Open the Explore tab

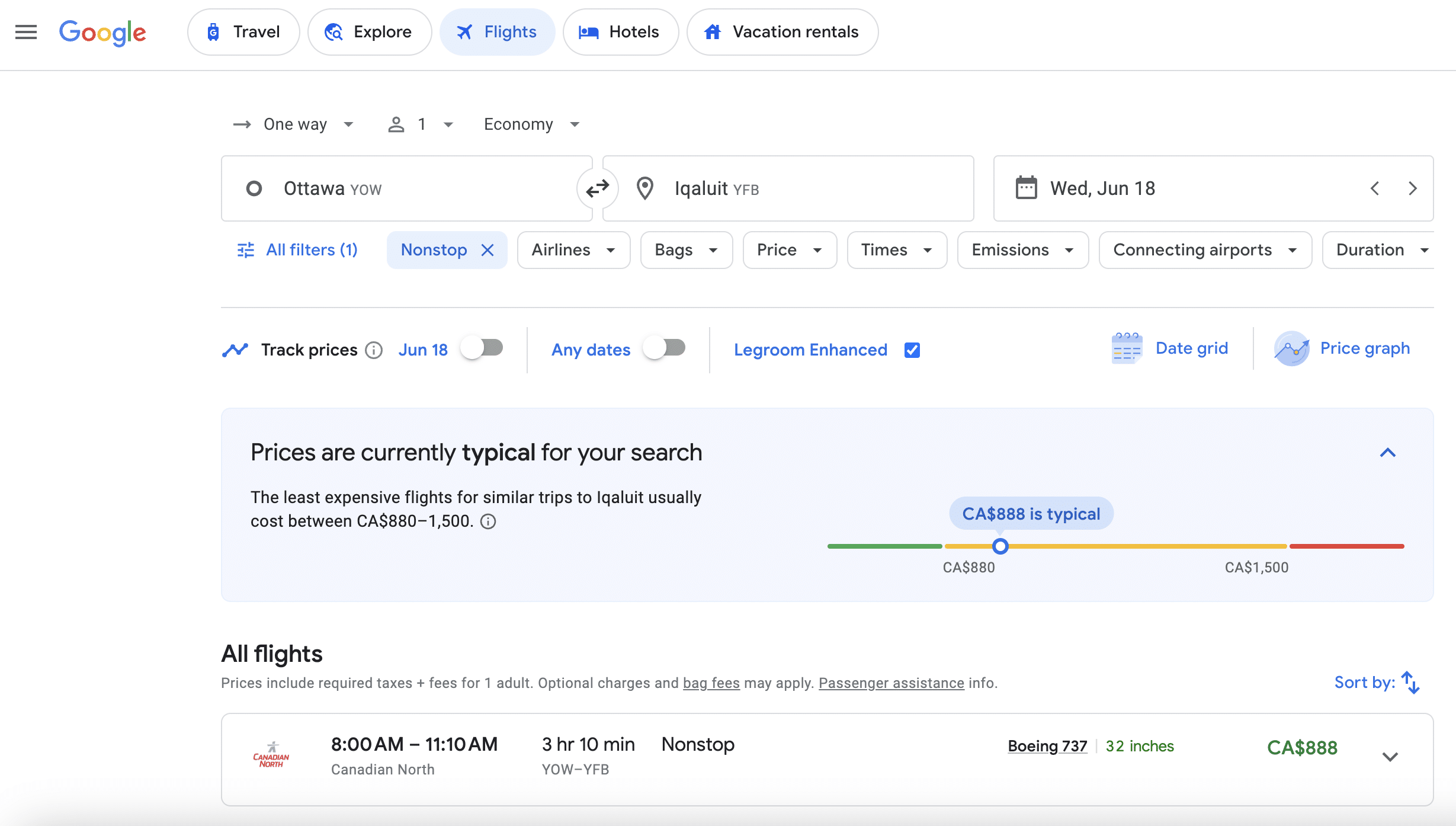[x=369, y=32]
